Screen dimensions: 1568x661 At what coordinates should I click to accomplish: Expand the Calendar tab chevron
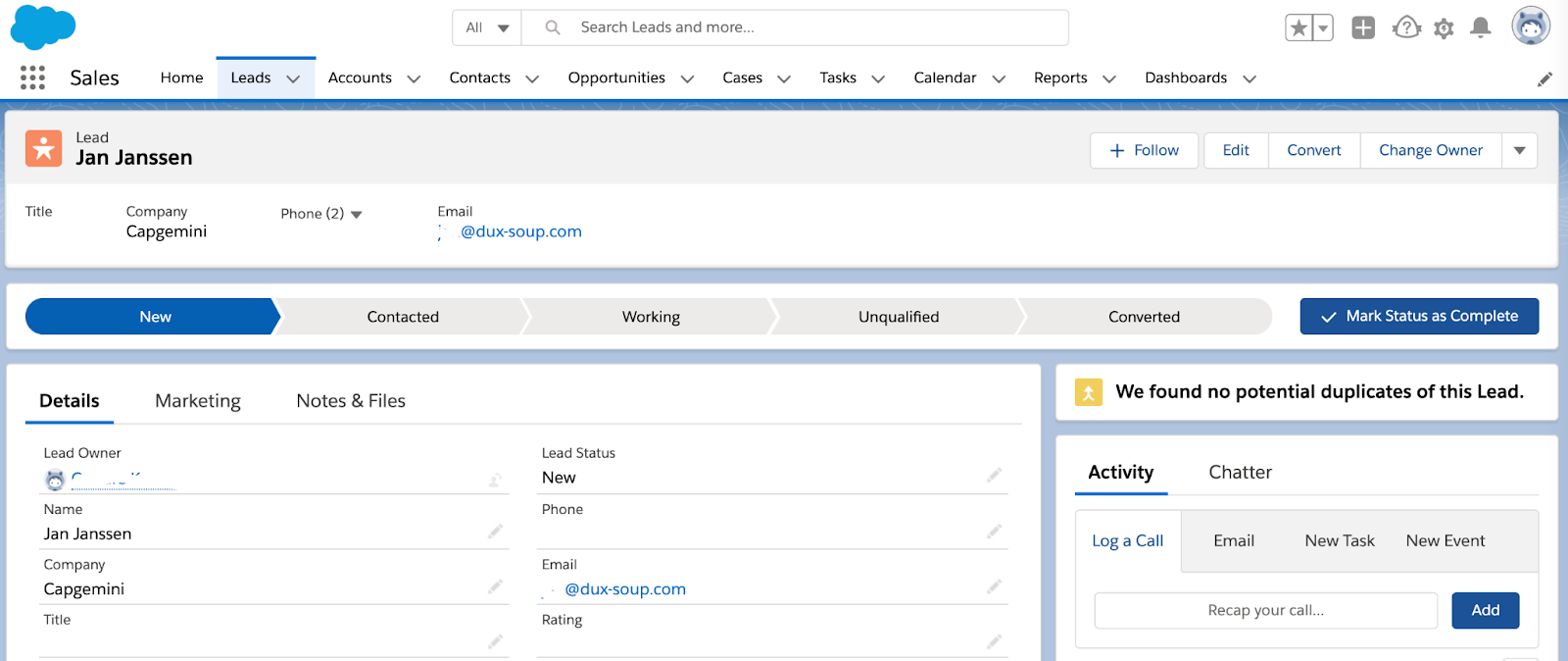(x=999, y=78)
